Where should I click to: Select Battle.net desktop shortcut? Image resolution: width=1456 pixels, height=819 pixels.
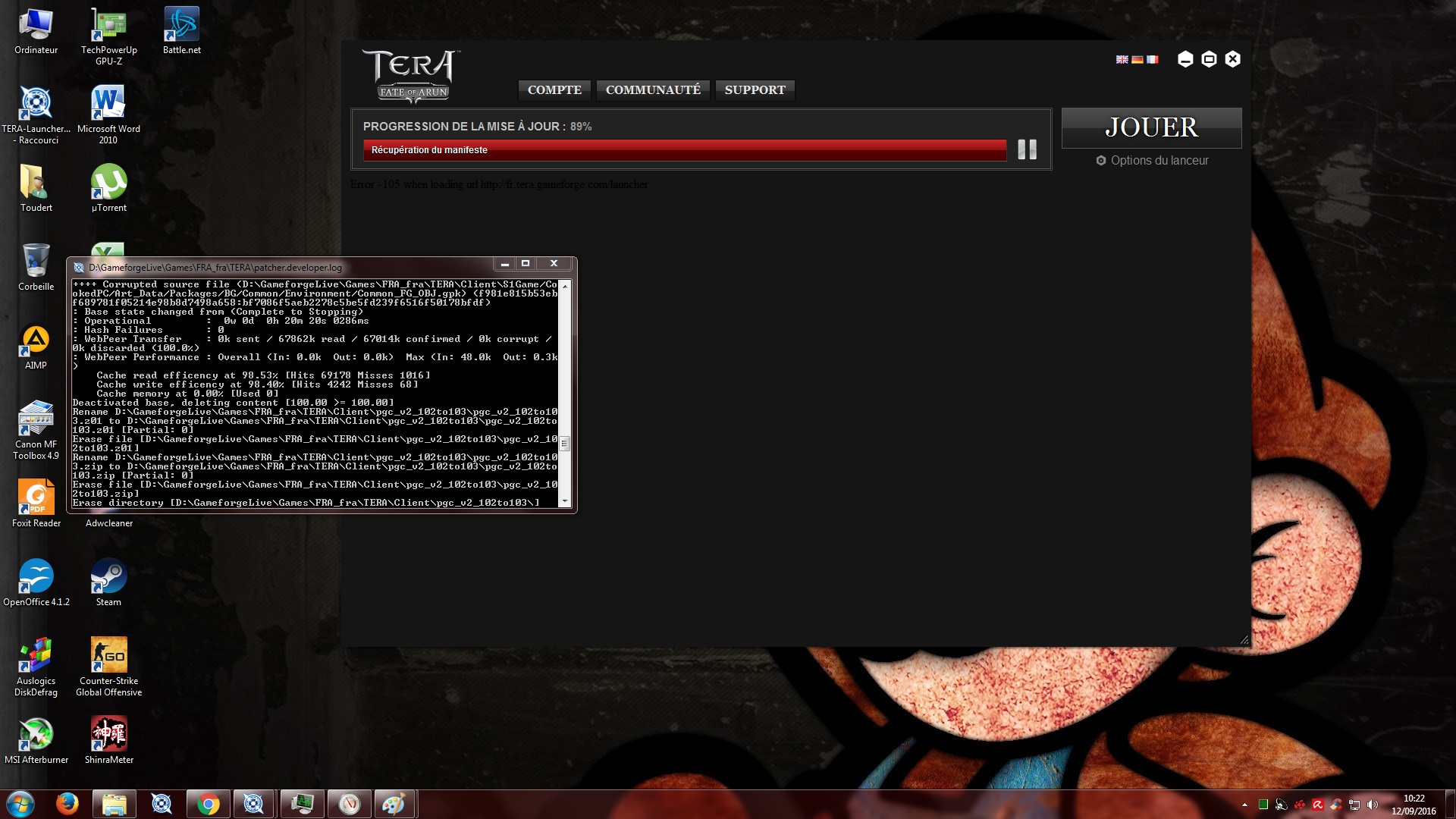[181, 32]
